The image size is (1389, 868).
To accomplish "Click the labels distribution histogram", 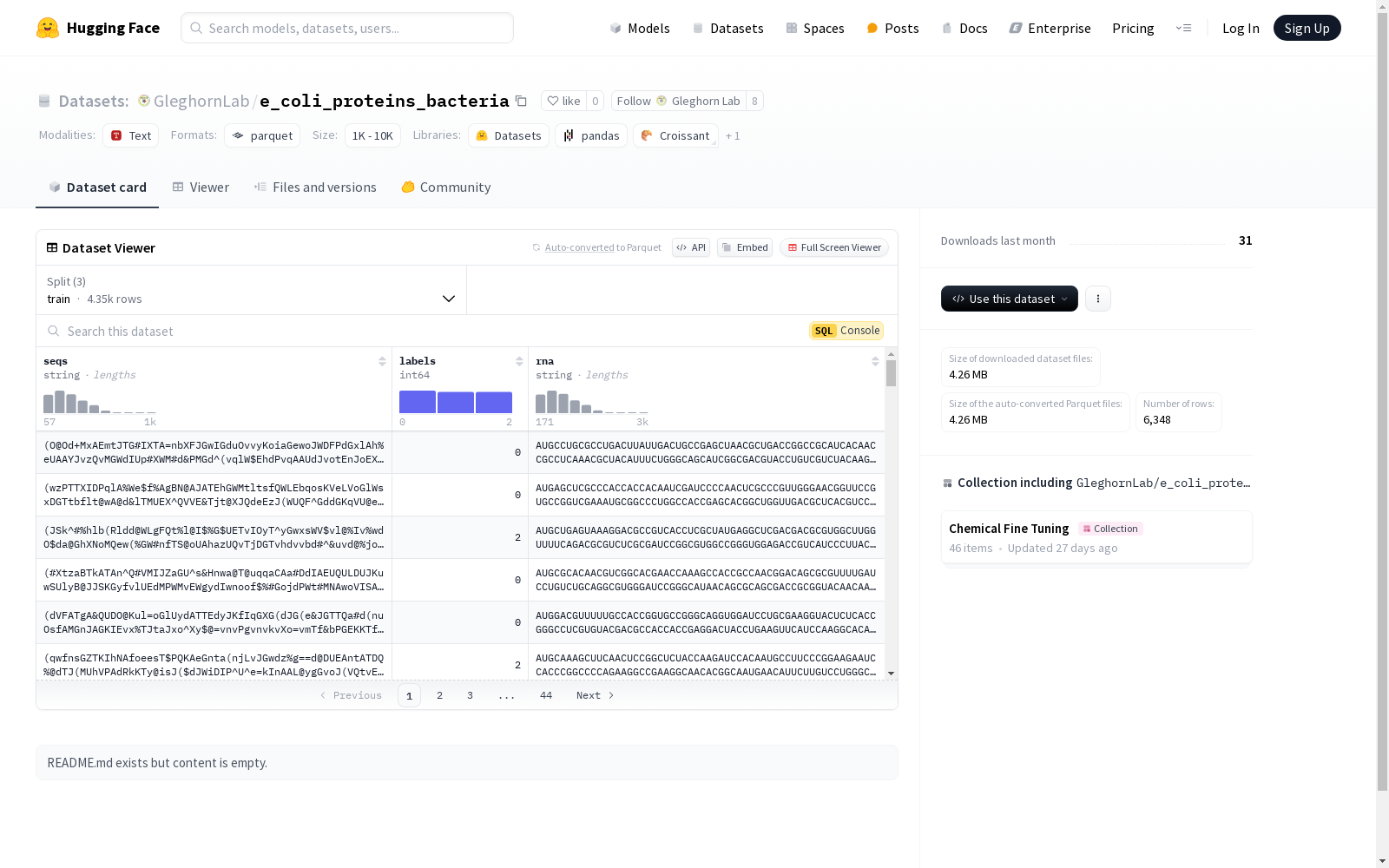I will click(x=456, y=402).
